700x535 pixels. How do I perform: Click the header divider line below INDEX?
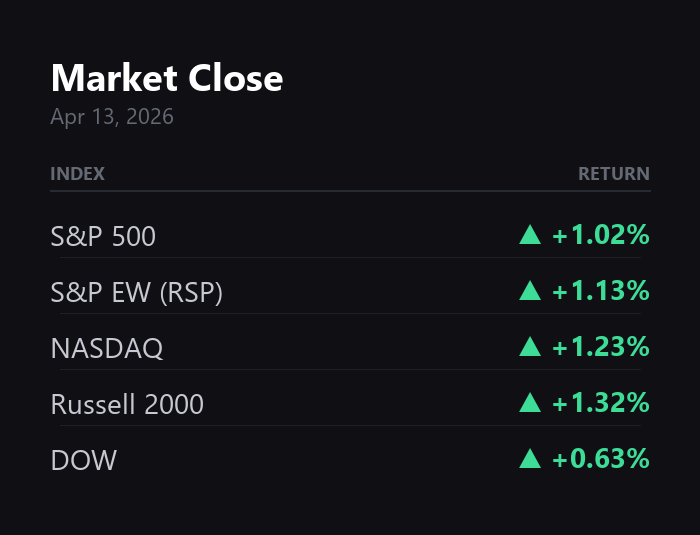[350, 190]
